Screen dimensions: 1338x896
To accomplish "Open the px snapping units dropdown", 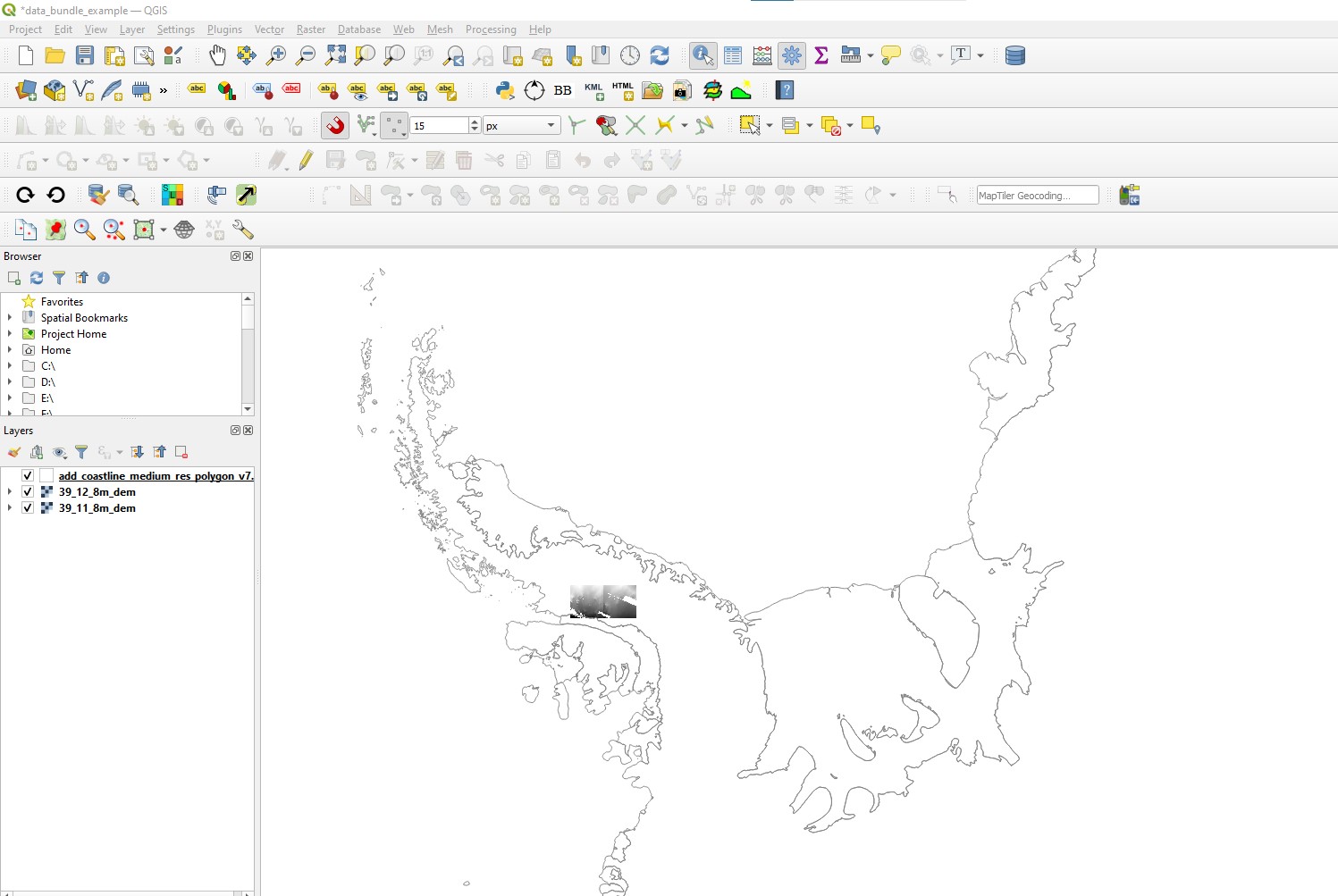I will point(522,125).
